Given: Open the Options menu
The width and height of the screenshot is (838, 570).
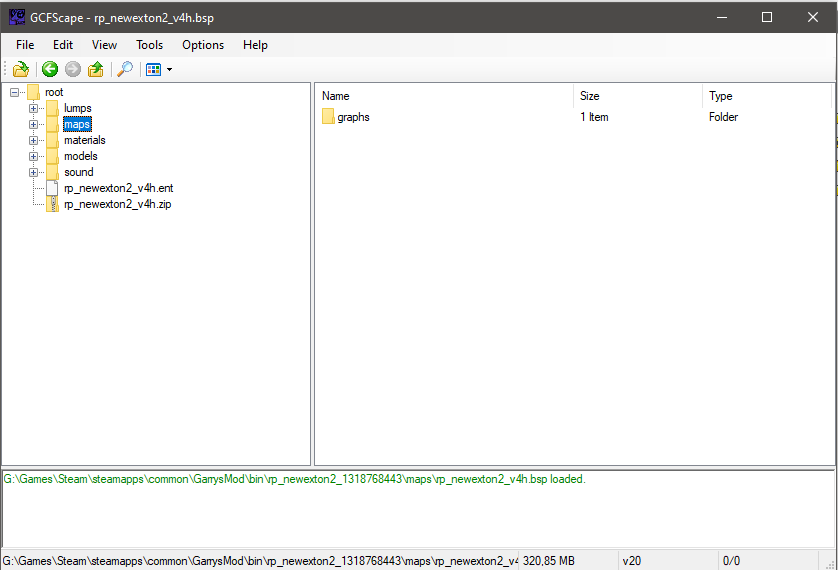Looking at the screenshot, I should click(x=203, y=45).
